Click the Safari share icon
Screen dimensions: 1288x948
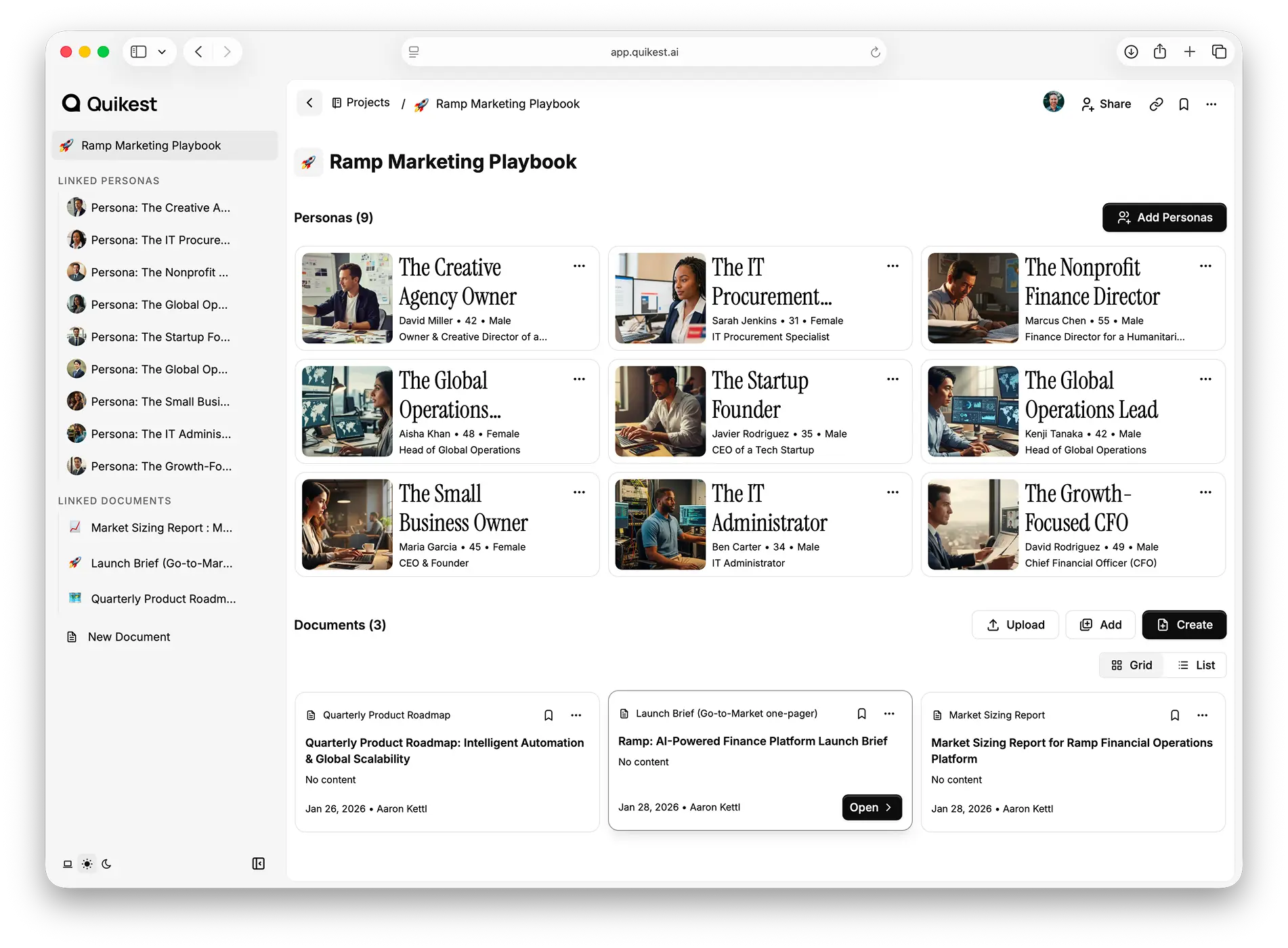point(1160,51)
